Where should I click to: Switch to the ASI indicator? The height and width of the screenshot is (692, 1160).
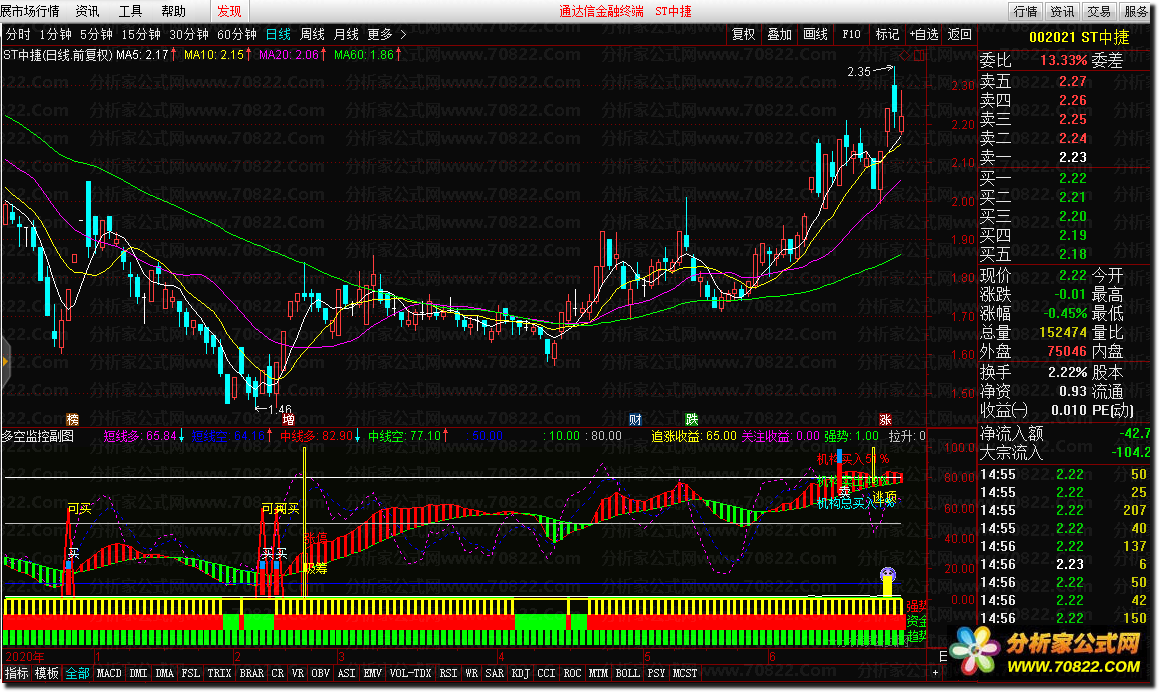tap(346, 673)
